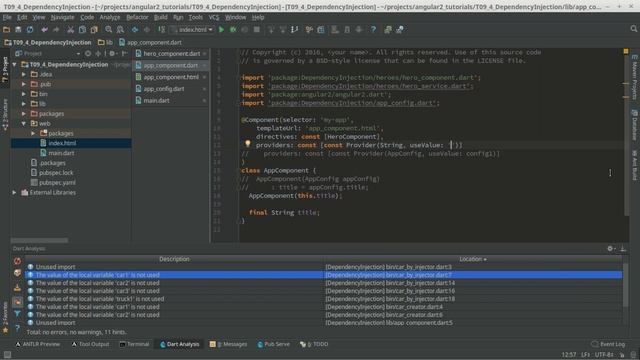The width and height of the screenshot is (640, 360).
Task: Switch to hero_component.dart editor tab
Action: pos(171,53)
